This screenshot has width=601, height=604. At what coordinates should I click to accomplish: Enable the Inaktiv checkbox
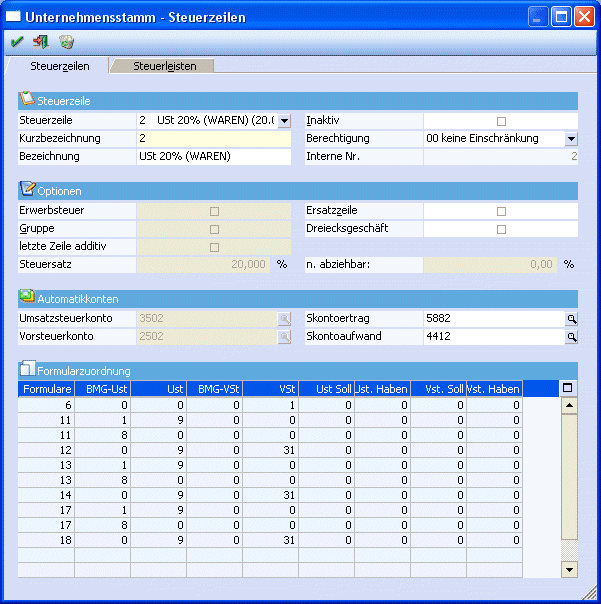click(501, 121)
